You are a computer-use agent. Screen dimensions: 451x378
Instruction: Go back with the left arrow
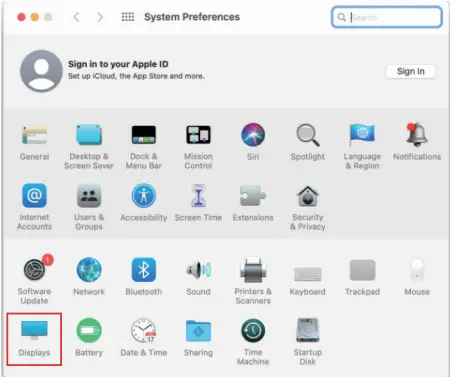point(76,17)
